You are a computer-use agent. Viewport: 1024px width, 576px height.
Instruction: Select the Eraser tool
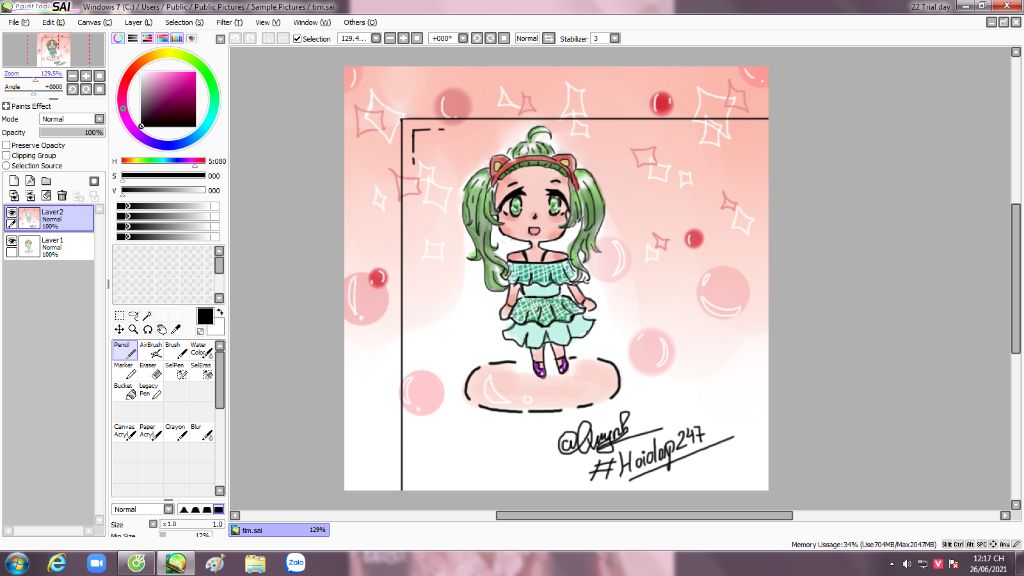(150, 370)
